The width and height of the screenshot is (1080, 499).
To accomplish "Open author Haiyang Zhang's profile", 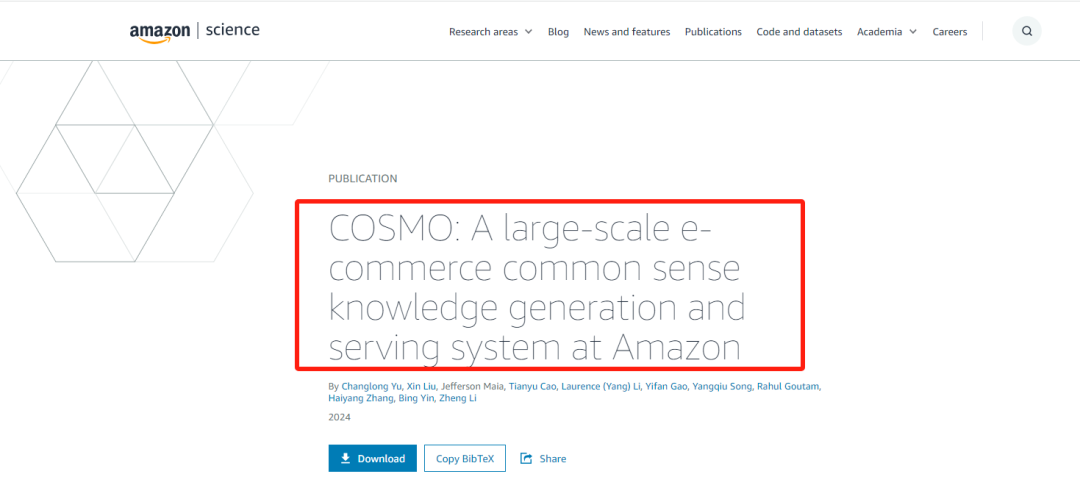I will [361, 398].
